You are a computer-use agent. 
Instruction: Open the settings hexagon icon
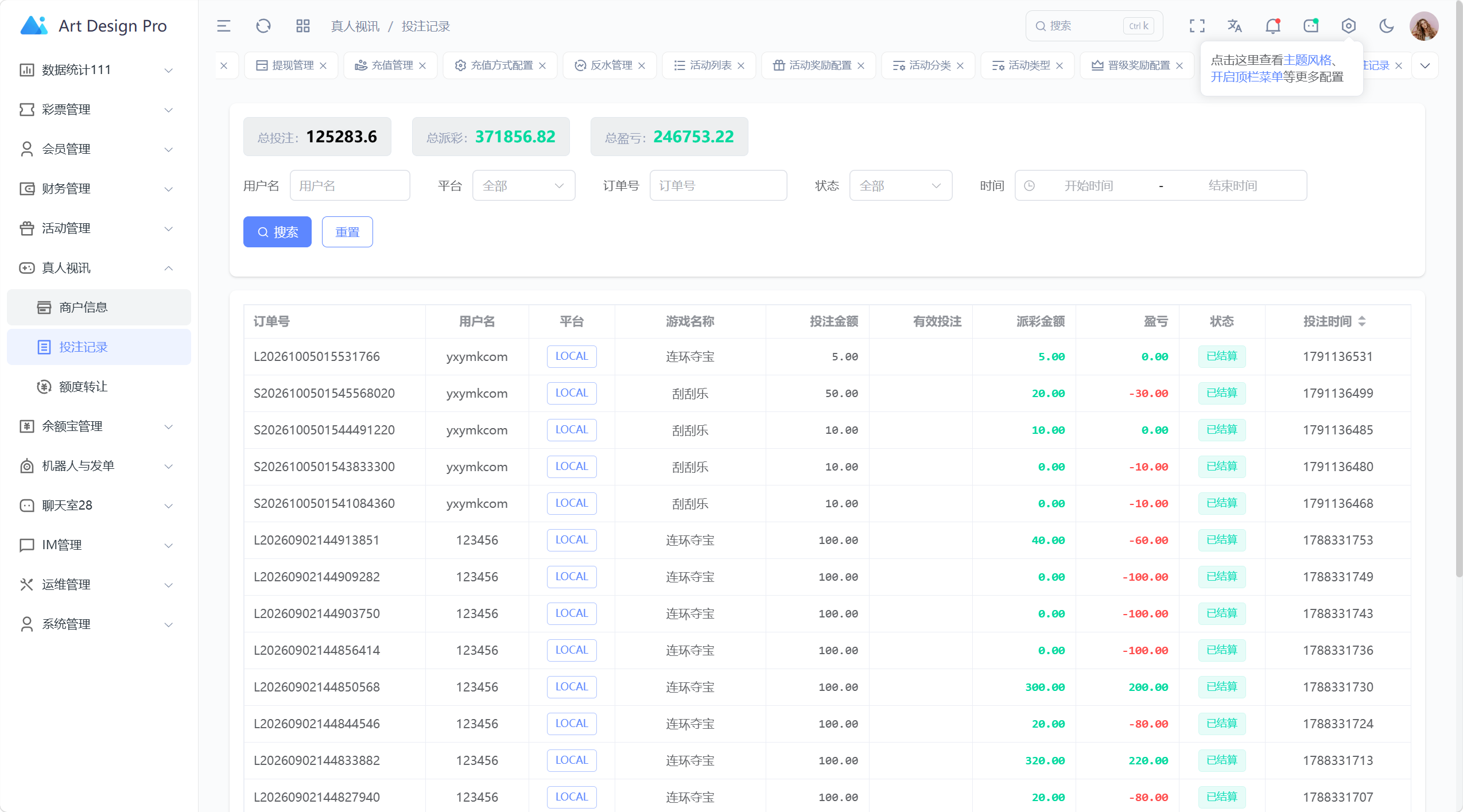1348,26
